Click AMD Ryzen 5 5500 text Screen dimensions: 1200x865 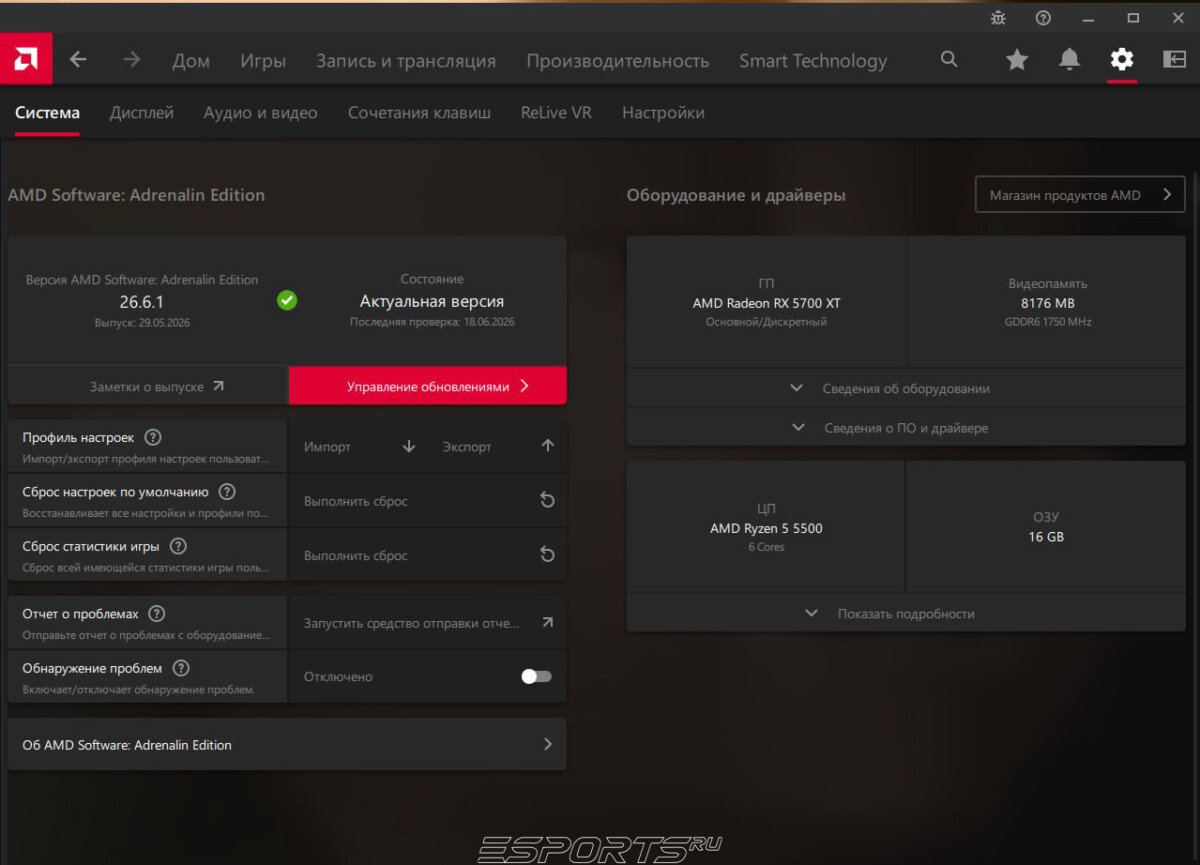coord(766,528)
